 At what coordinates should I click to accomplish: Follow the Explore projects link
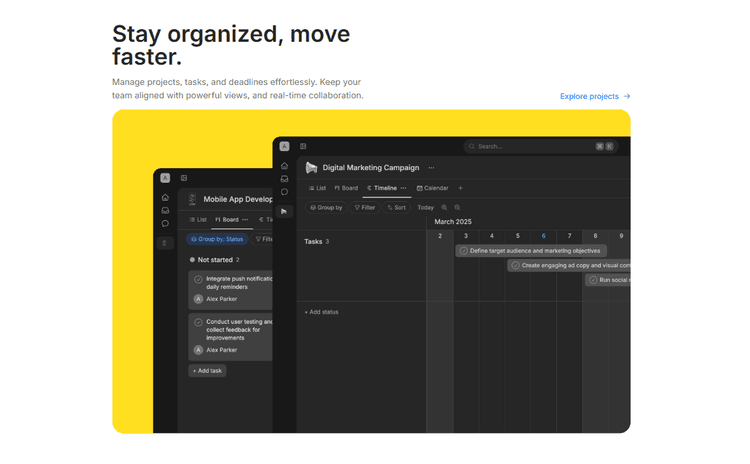tap(594, 96)
